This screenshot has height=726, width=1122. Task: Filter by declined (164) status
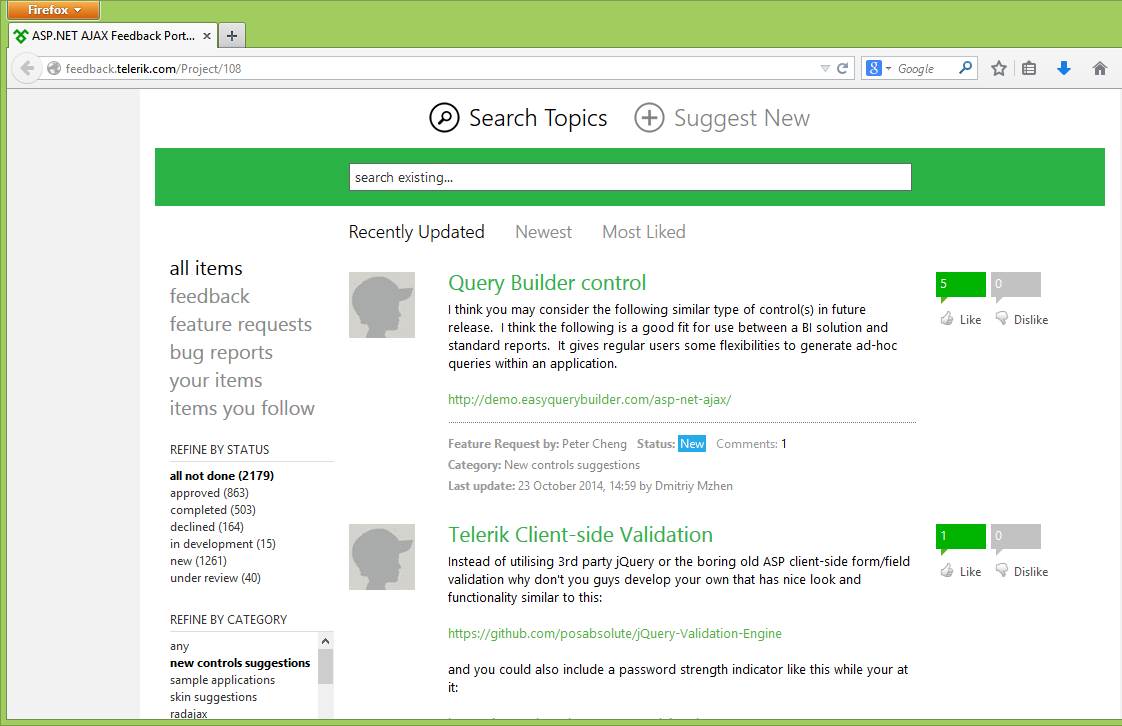207,527
